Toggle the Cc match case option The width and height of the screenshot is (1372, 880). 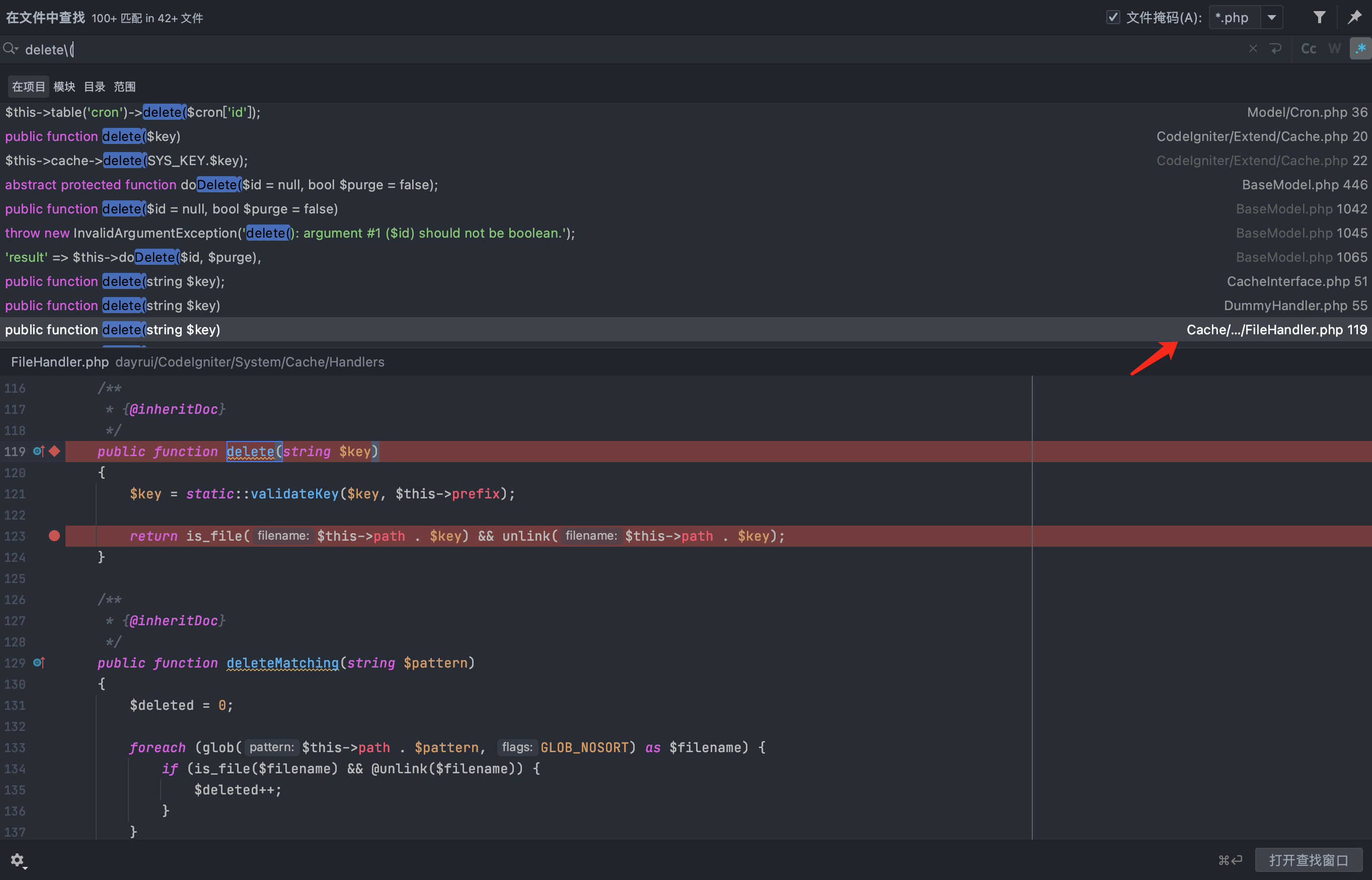pyautogui.click(x=1308, y=48)
